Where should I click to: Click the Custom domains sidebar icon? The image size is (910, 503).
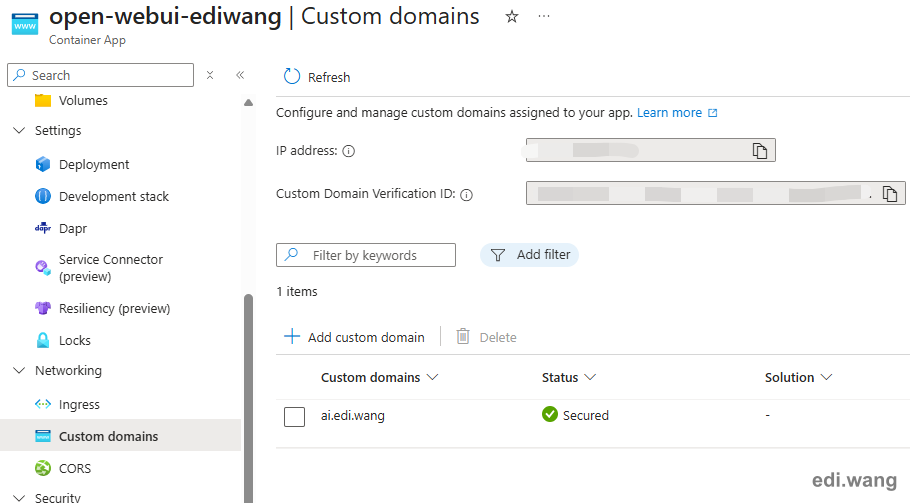(43, 436)
